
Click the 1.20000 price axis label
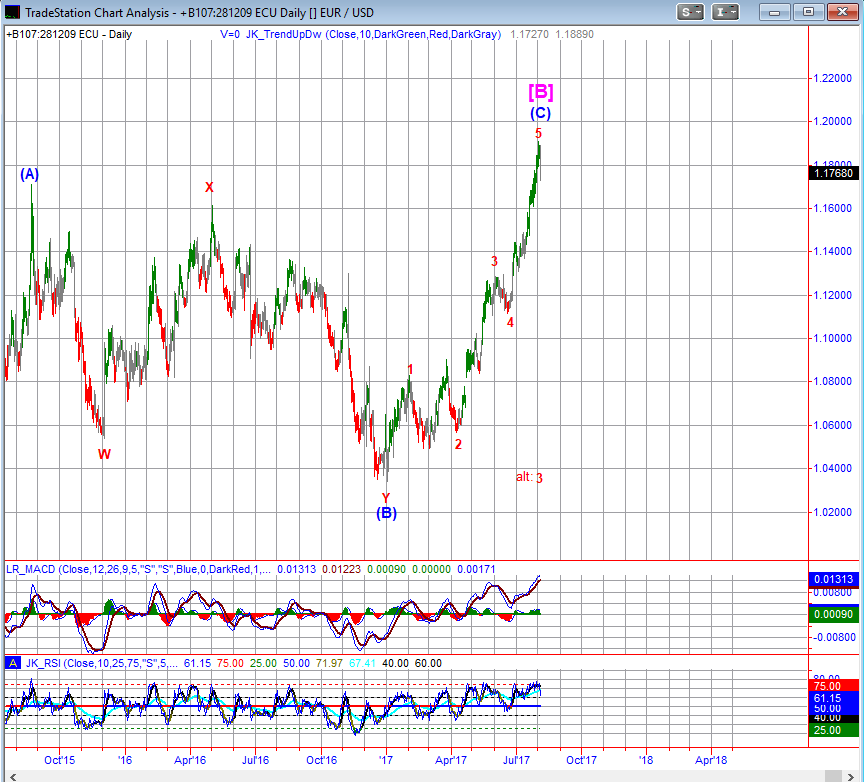833,121
